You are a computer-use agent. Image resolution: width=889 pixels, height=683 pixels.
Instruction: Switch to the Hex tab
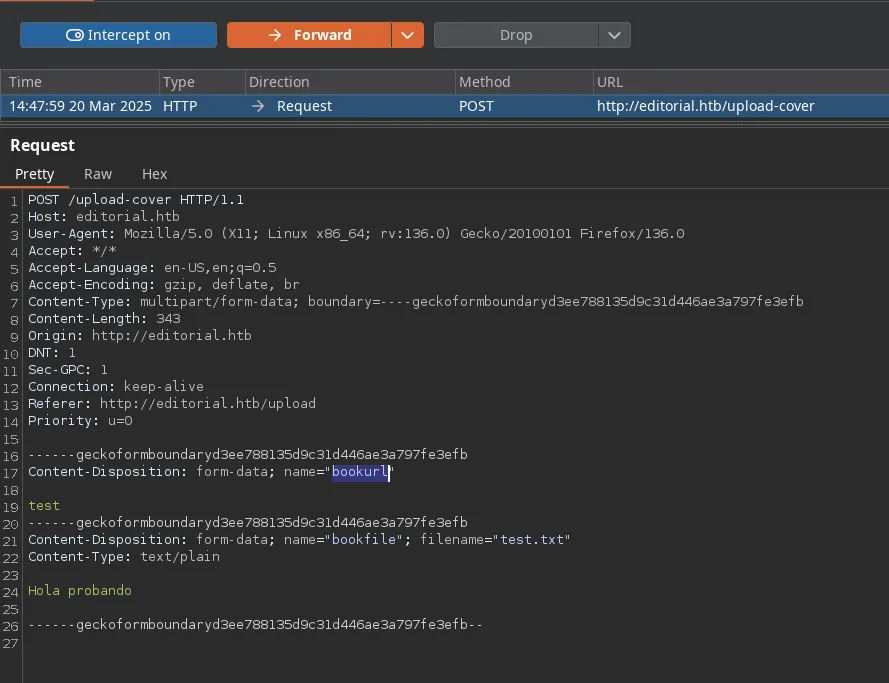[155, 174]
